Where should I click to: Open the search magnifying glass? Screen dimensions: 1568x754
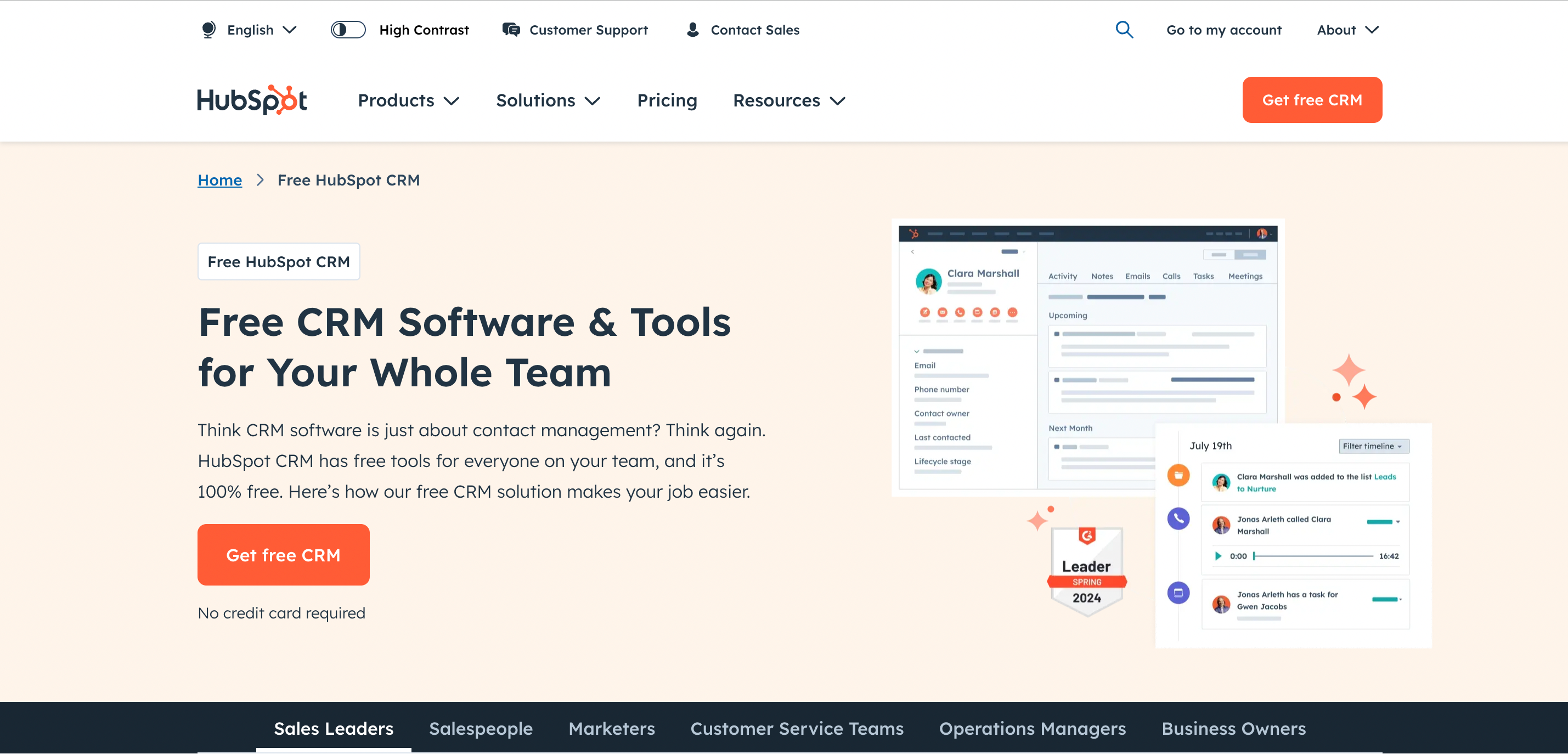1124,29
